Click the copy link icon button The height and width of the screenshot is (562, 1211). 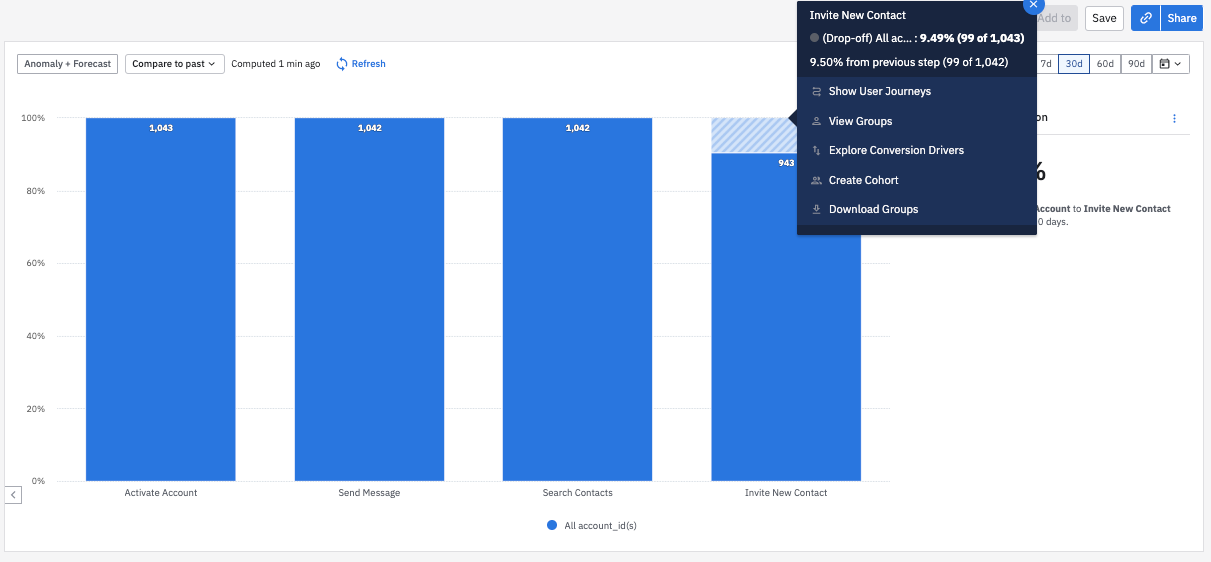pyautogui.click(x=1146, y=18)
